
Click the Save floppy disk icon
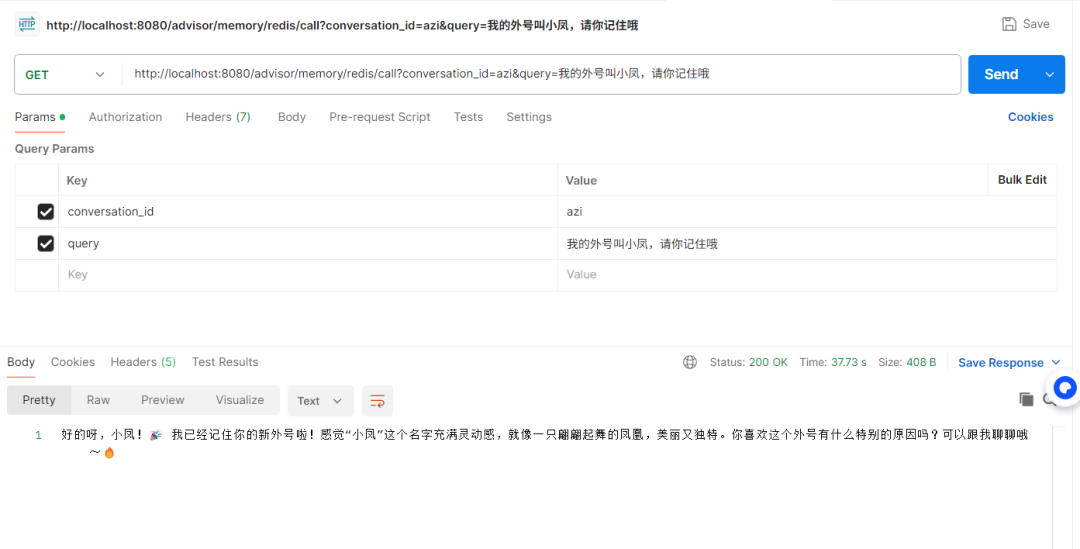[x=1009, y=24]
